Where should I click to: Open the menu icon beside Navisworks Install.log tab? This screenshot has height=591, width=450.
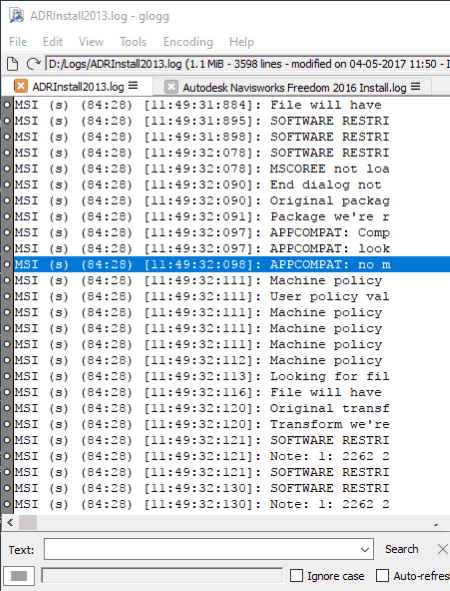[x=415, y=87]
